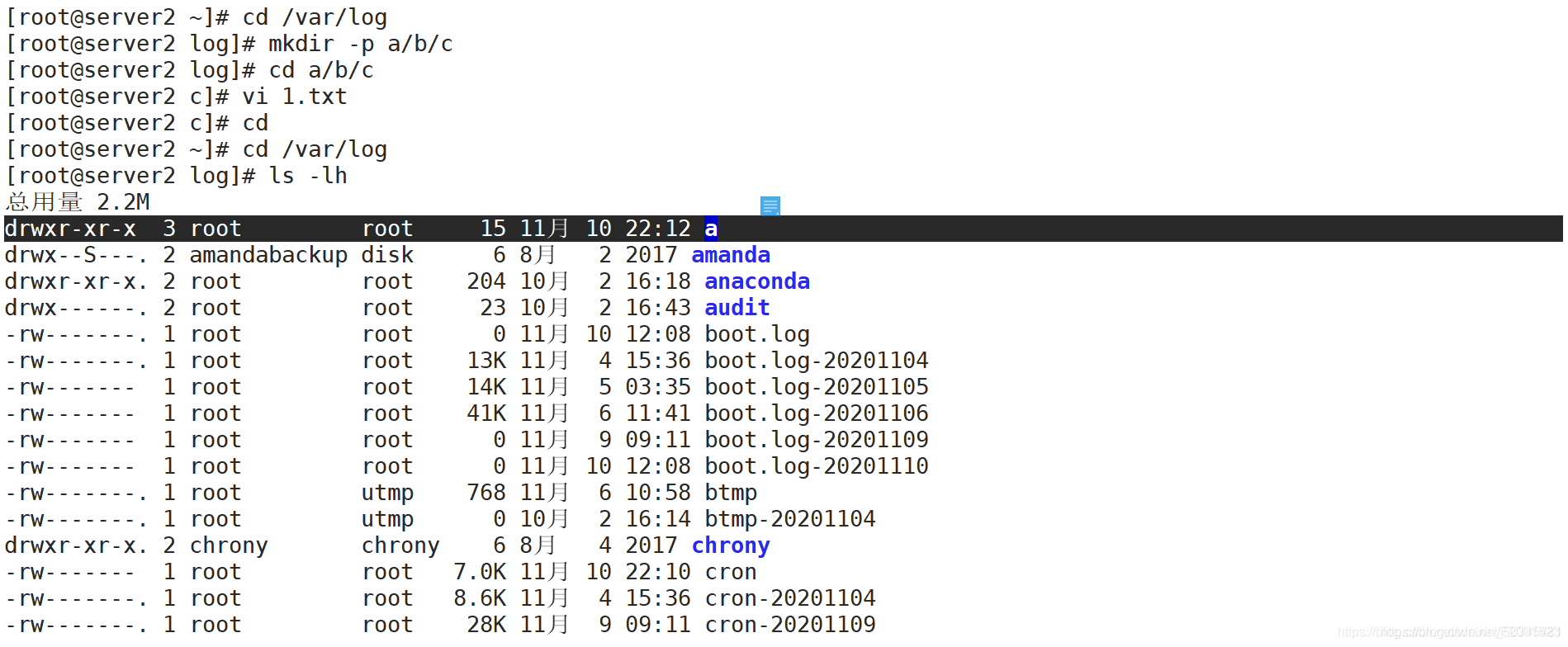Click file name 'boot.log-20201106'

[x=817, y=413]
